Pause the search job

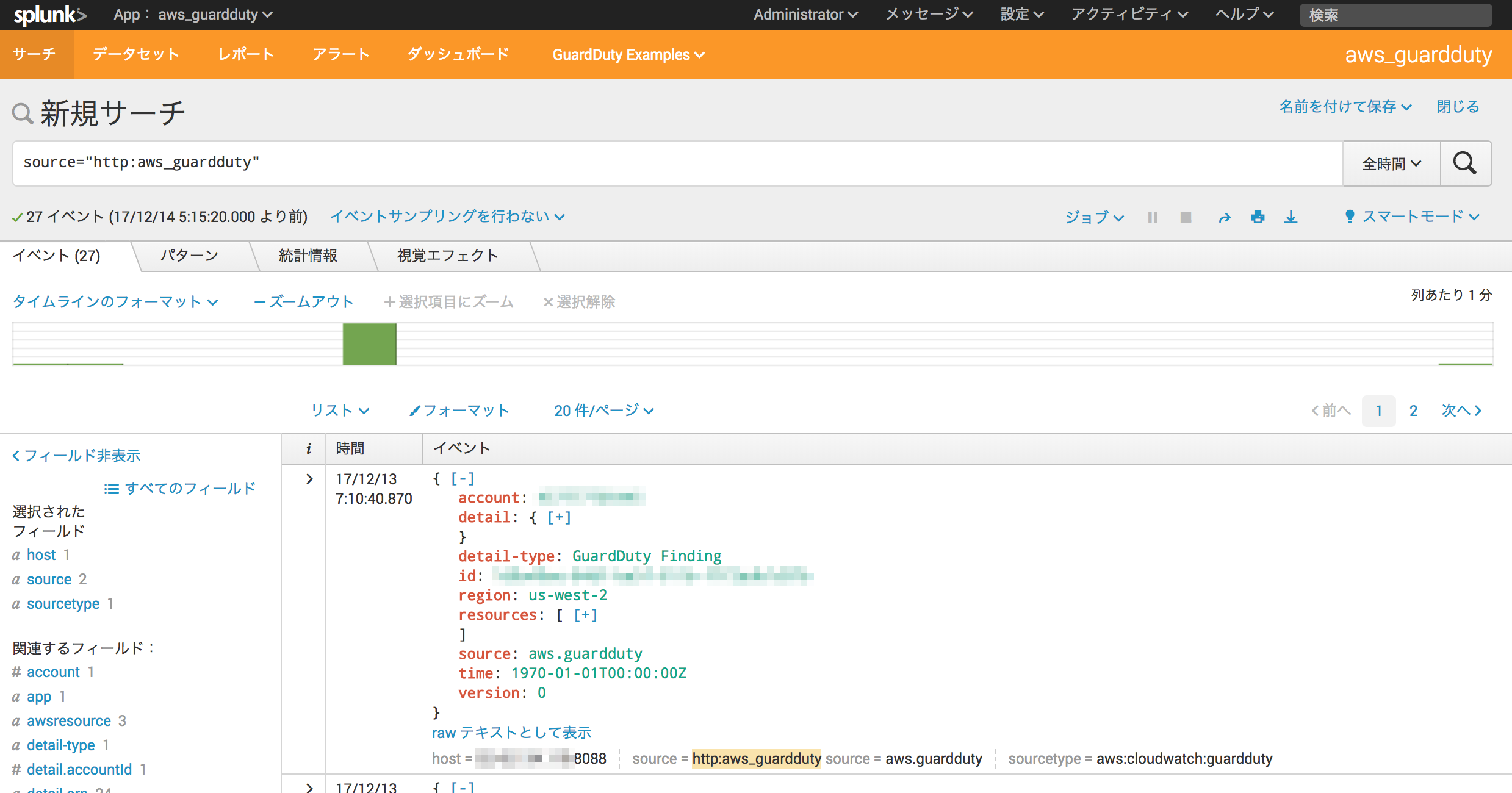(x=1153, y=218)
